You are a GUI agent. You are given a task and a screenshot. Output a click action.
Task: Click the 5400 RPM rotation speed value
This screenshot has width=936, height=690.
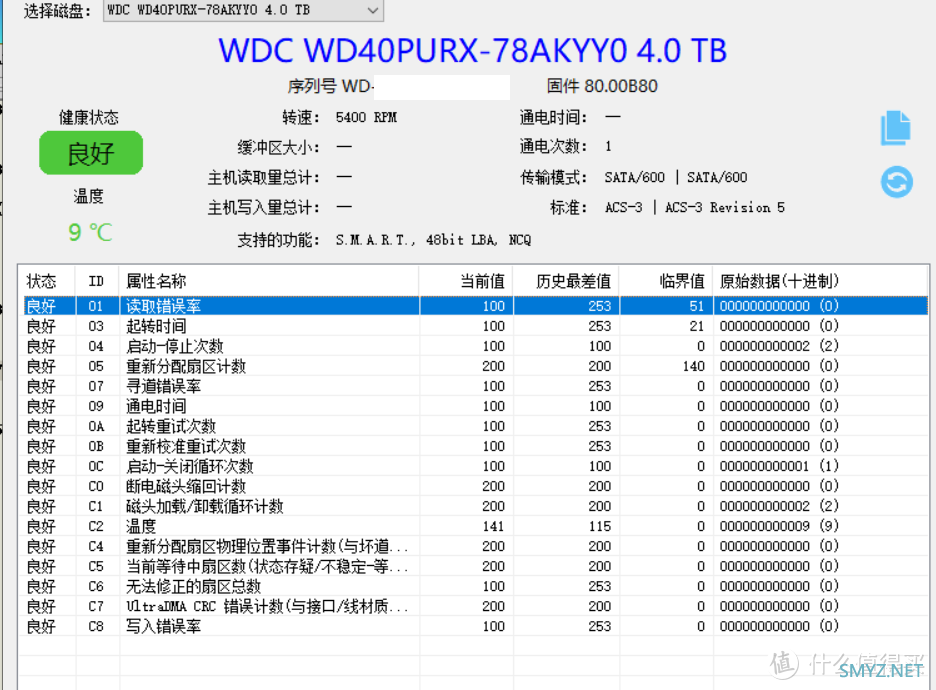click(x=366, y=117)
